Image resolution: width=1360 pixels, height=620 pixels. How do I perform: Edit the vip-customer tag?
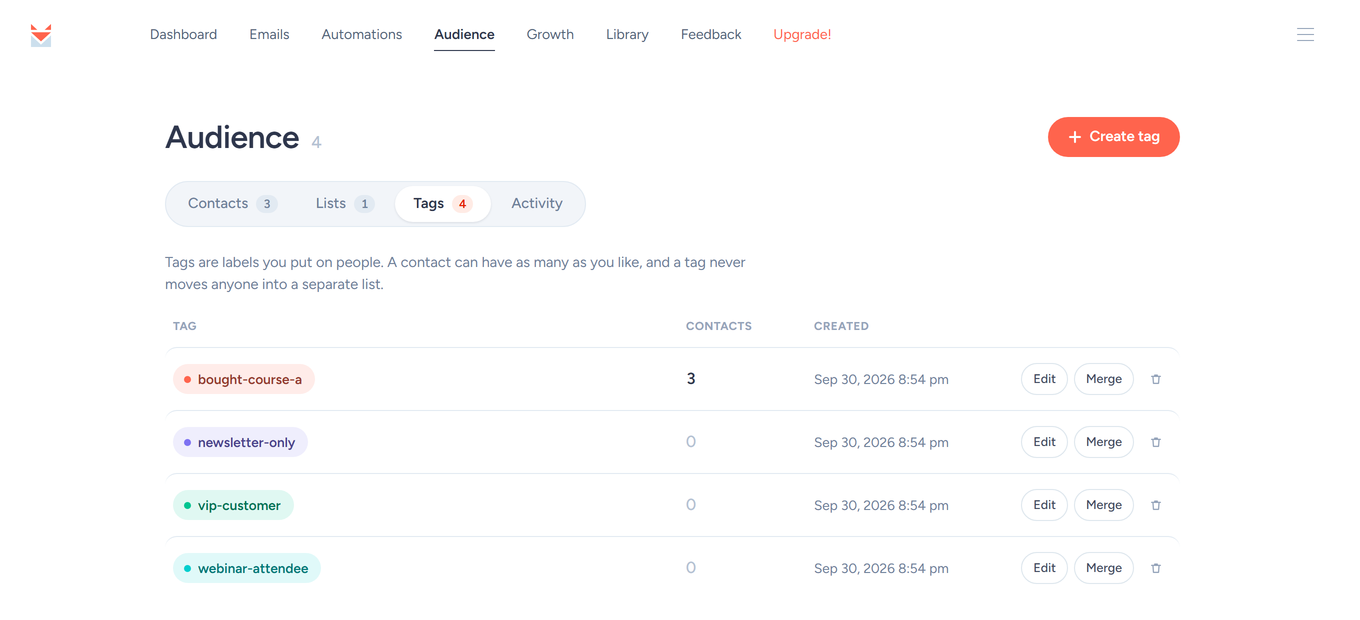coord(1044,505)
